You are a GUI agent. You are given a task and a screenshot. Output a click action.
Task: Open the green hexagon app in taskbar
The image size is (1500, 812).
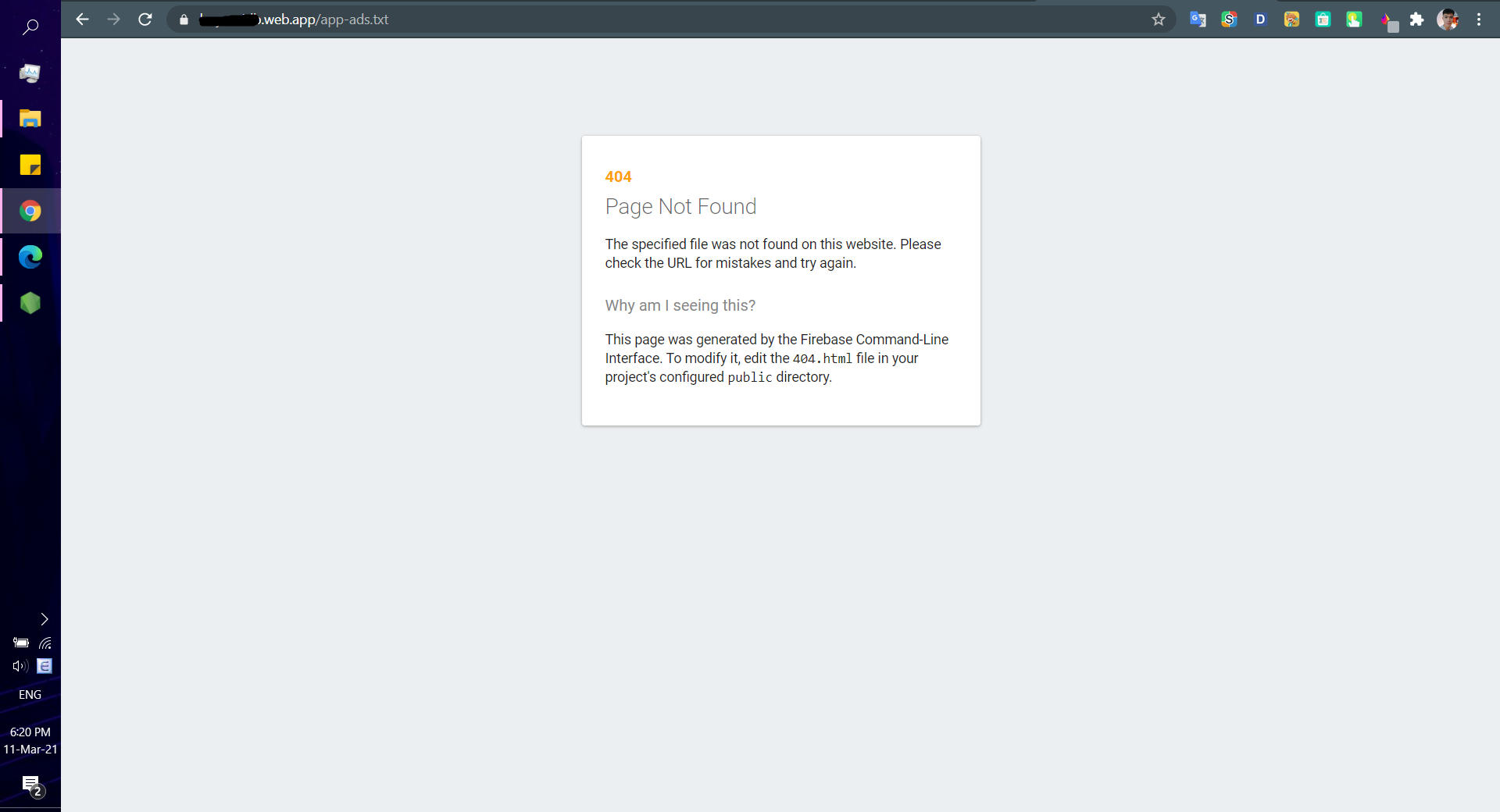[x=30, y=303]
